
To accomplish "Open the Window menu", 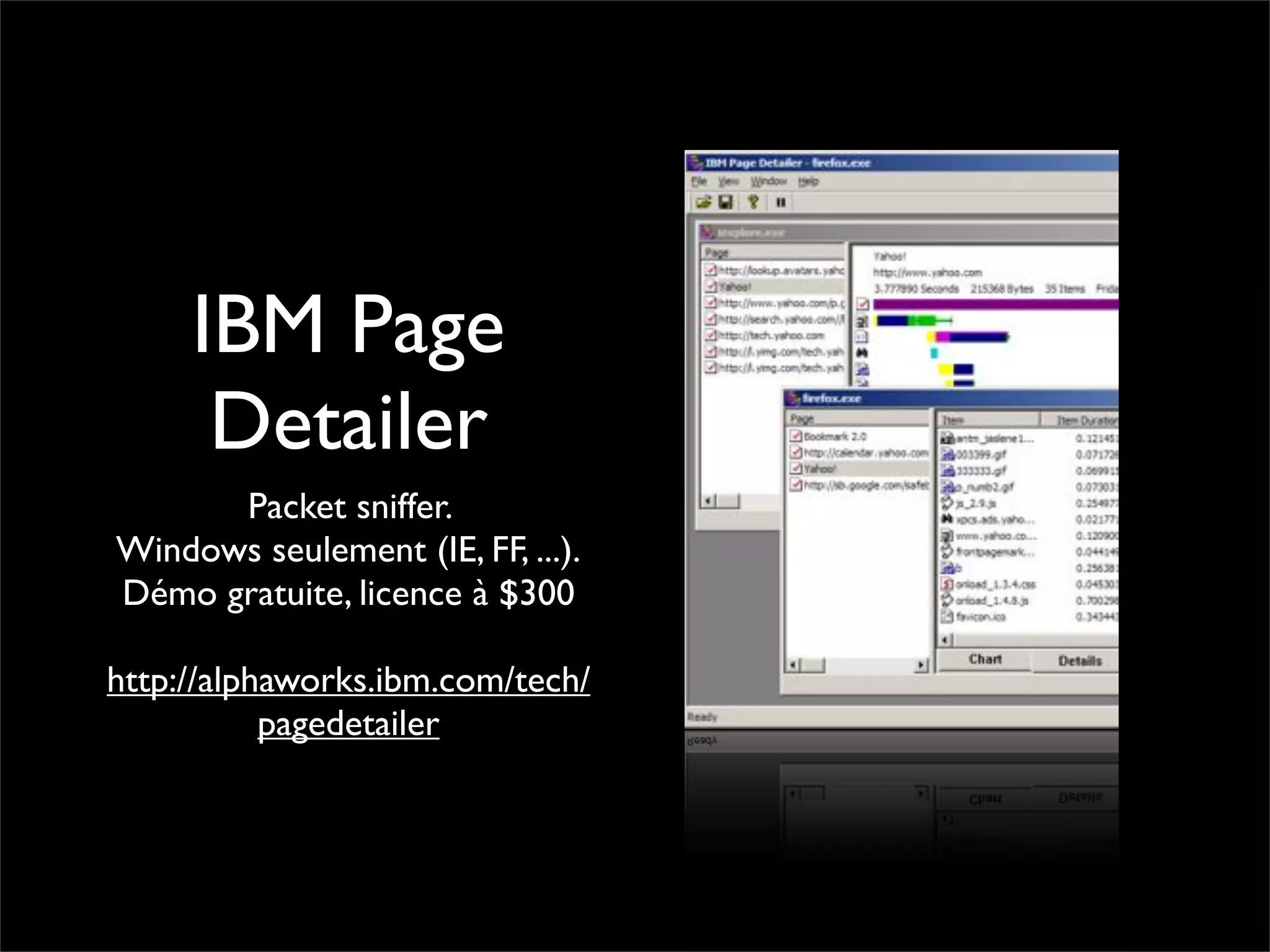I will (x=768, y=182).
